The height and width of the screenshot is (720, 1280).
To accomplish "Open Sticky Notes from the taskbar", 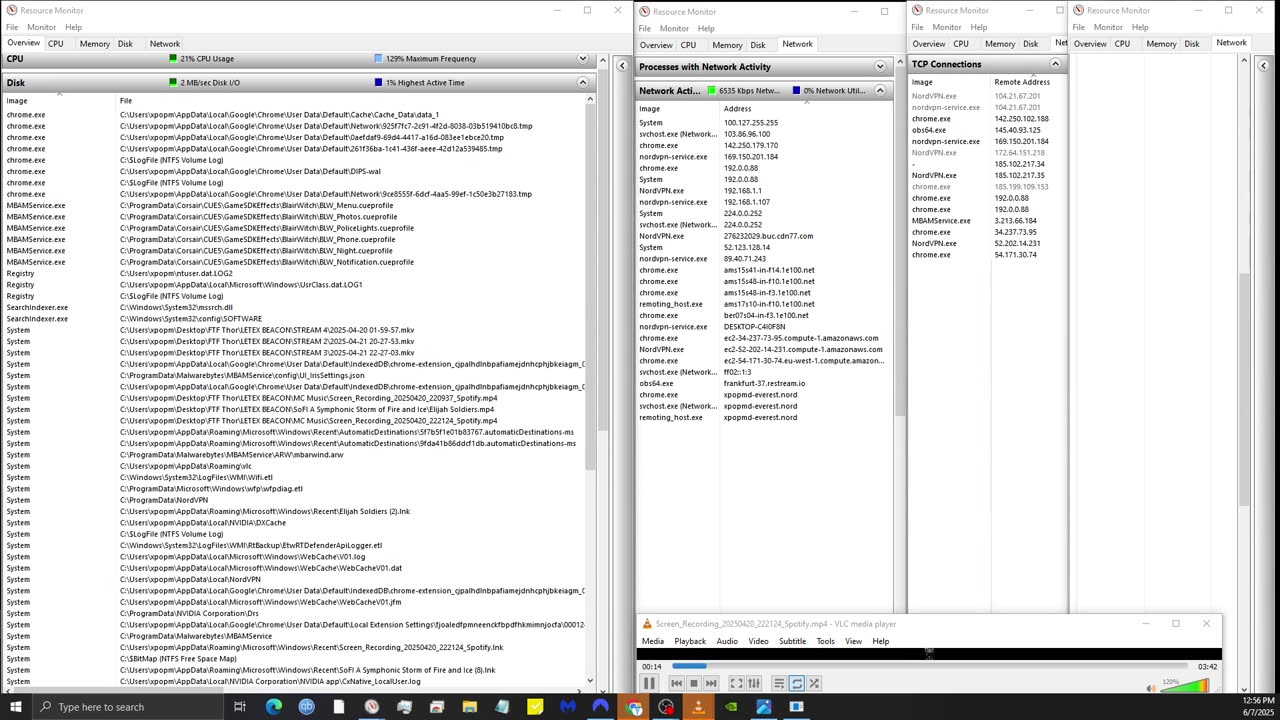I will pyautogui.click(x=535, y=707).
